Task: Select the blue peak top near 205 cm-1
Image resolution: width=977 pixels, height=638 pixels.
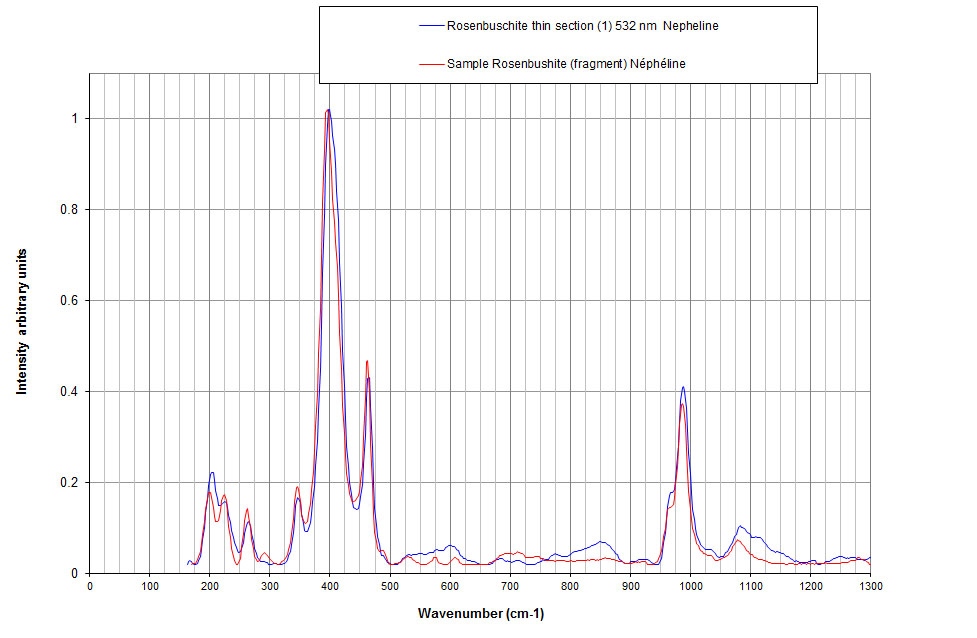Action: point(212,473)
